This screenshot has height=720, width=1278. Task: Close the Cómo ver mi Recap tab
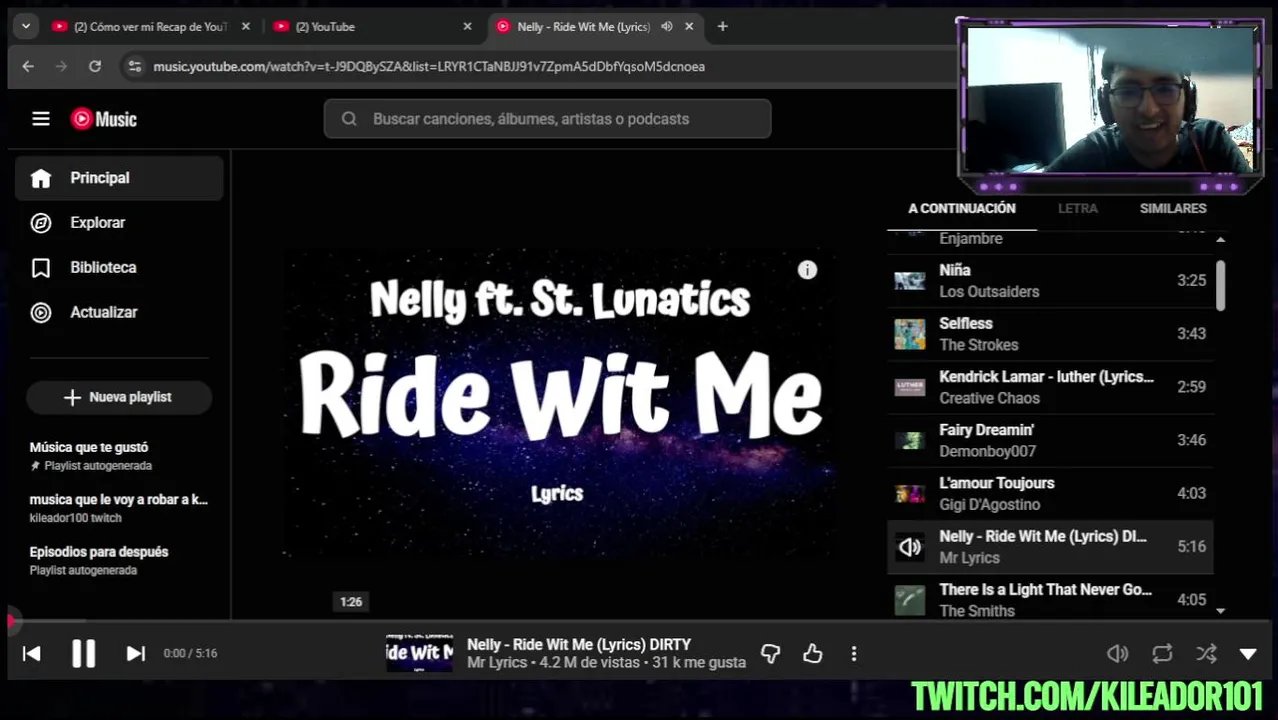click(x=245, y=27)
